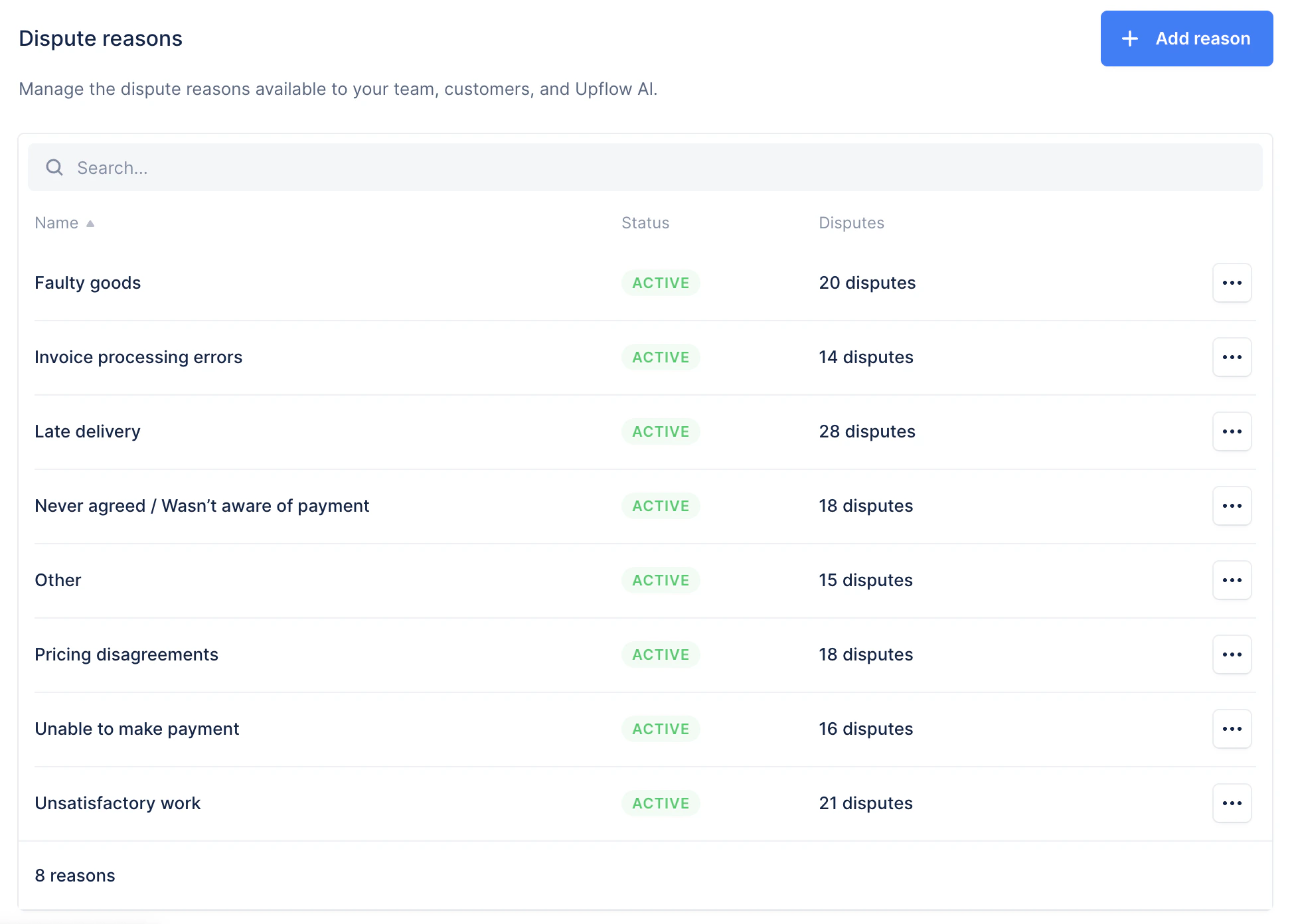Viewport: 1292px width, 924px height.
Task: Open more options for Faulty goods
Action: [1232, 283]
